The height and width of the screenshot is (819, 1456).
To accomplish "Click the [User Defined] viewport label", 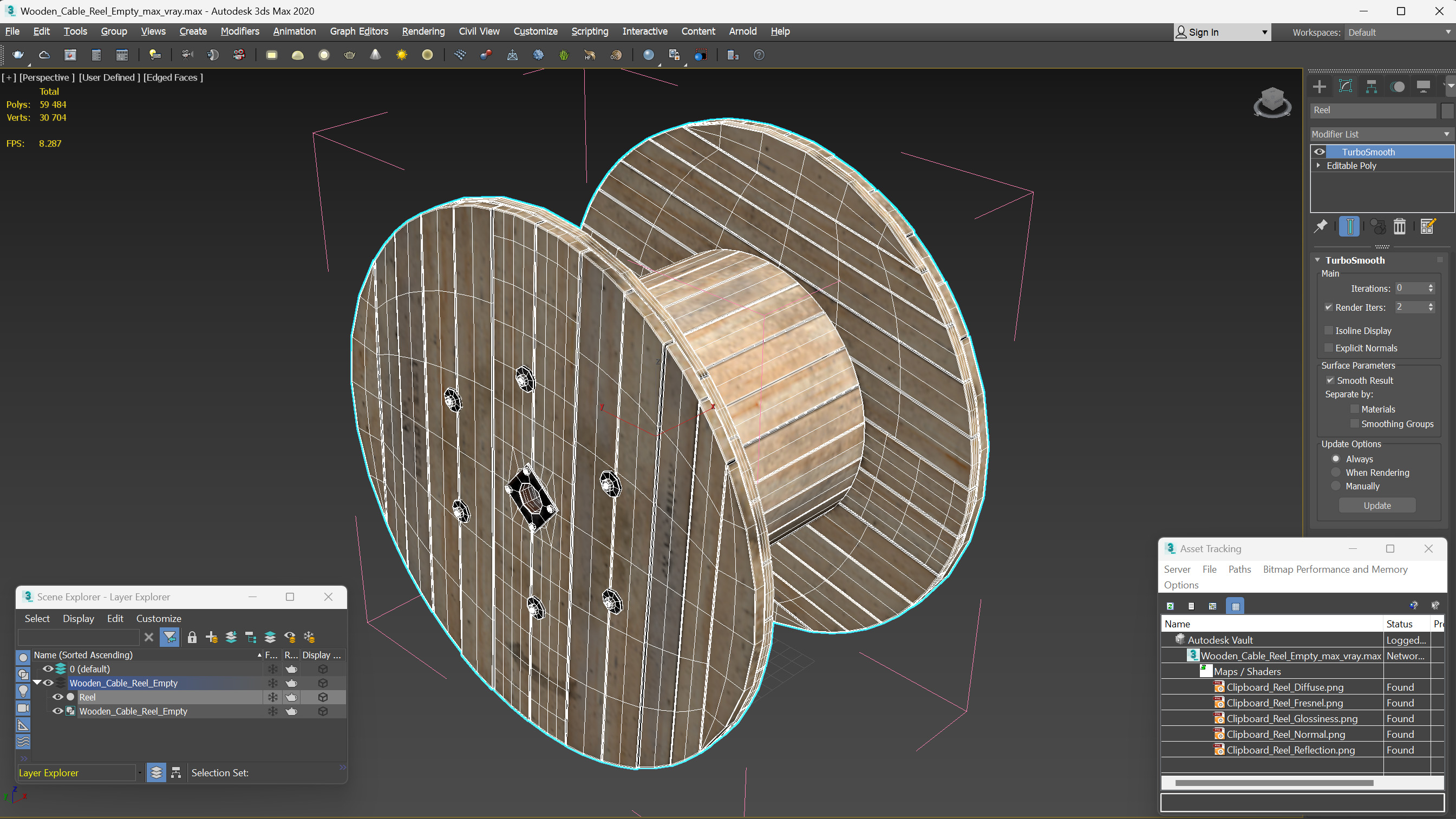I will click(109, 77).
